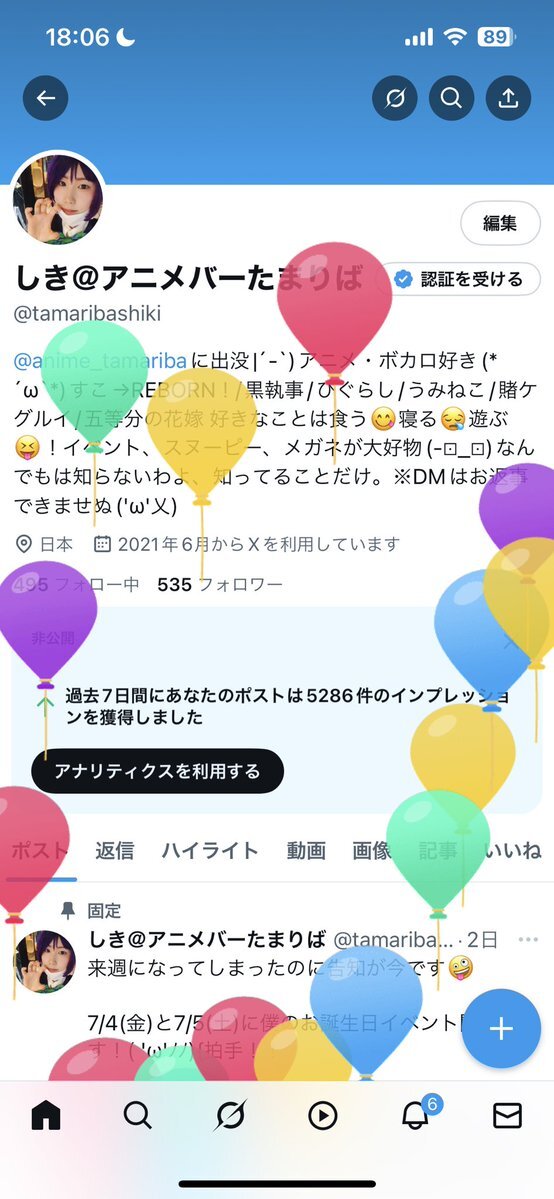The height and width of the screenshot is (1199, 554).
Task: View the 535 フォロワー list
Action: pyautogui.click(x=220, y=585)
